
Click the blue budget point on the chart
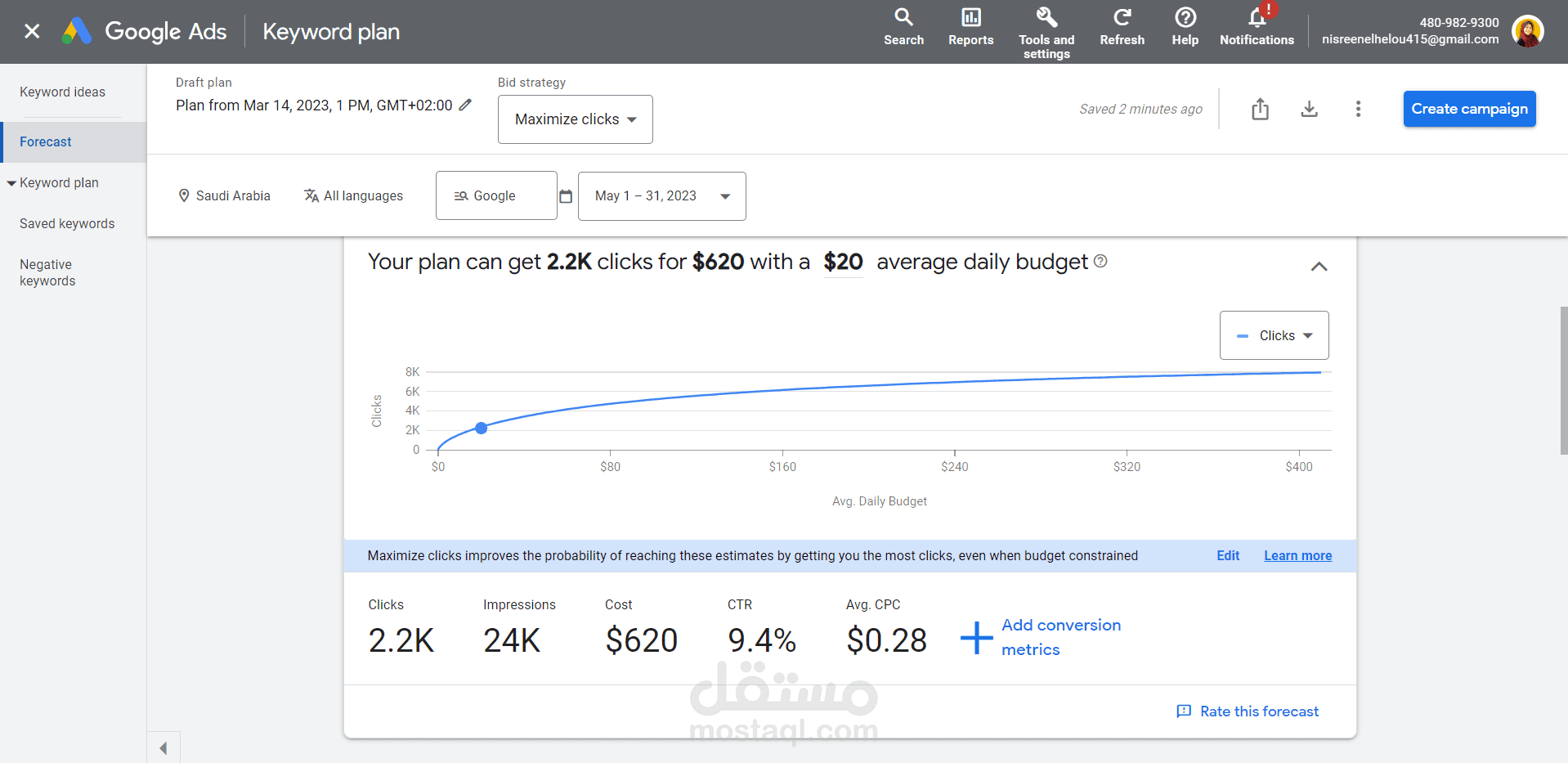click(482, 428)
